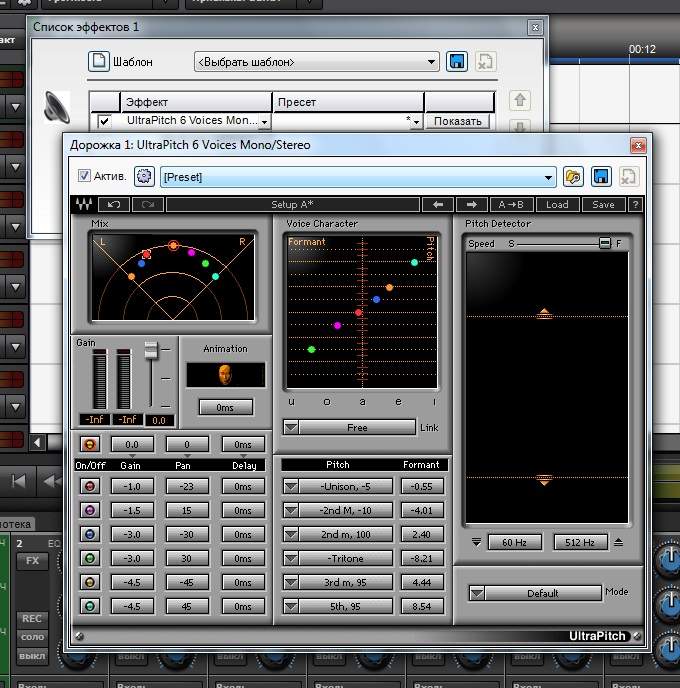Open the plugin settings gear icon
680x688 pixels.
coord(144,176)
